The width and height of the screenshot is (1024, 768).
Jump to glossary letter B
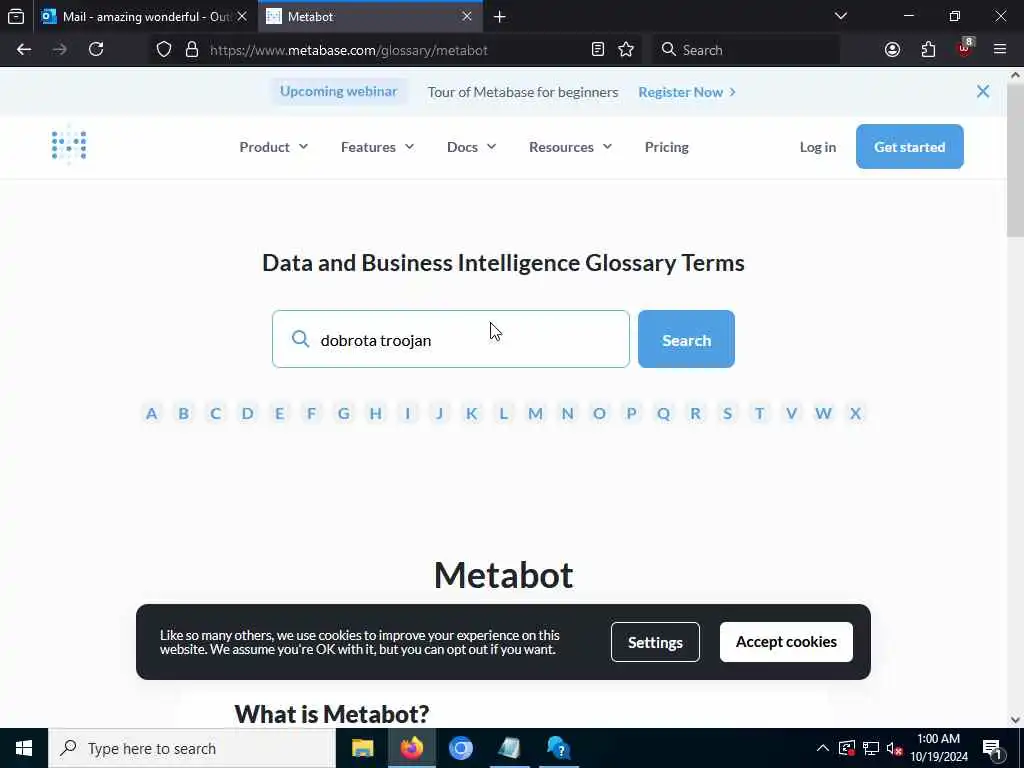(184, 413)
